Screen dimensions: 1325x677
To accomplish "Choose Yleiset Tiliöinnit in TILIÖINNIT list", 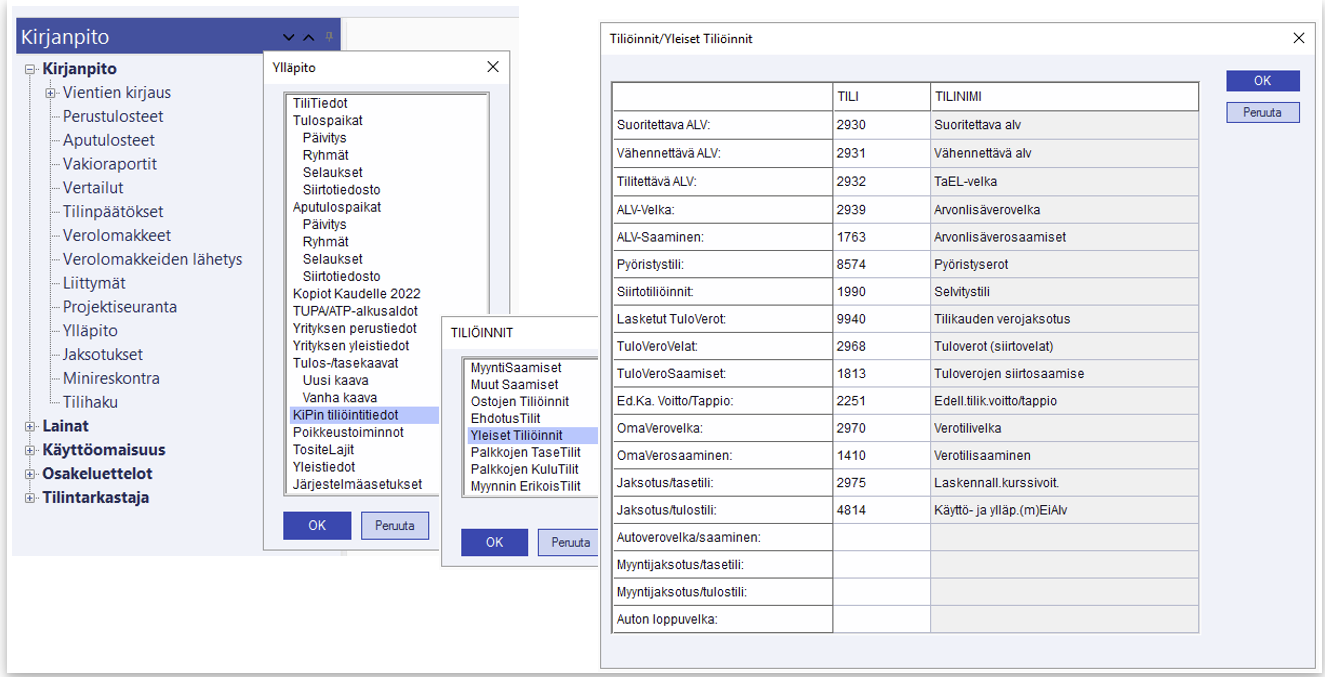I will tap(516, 436).
